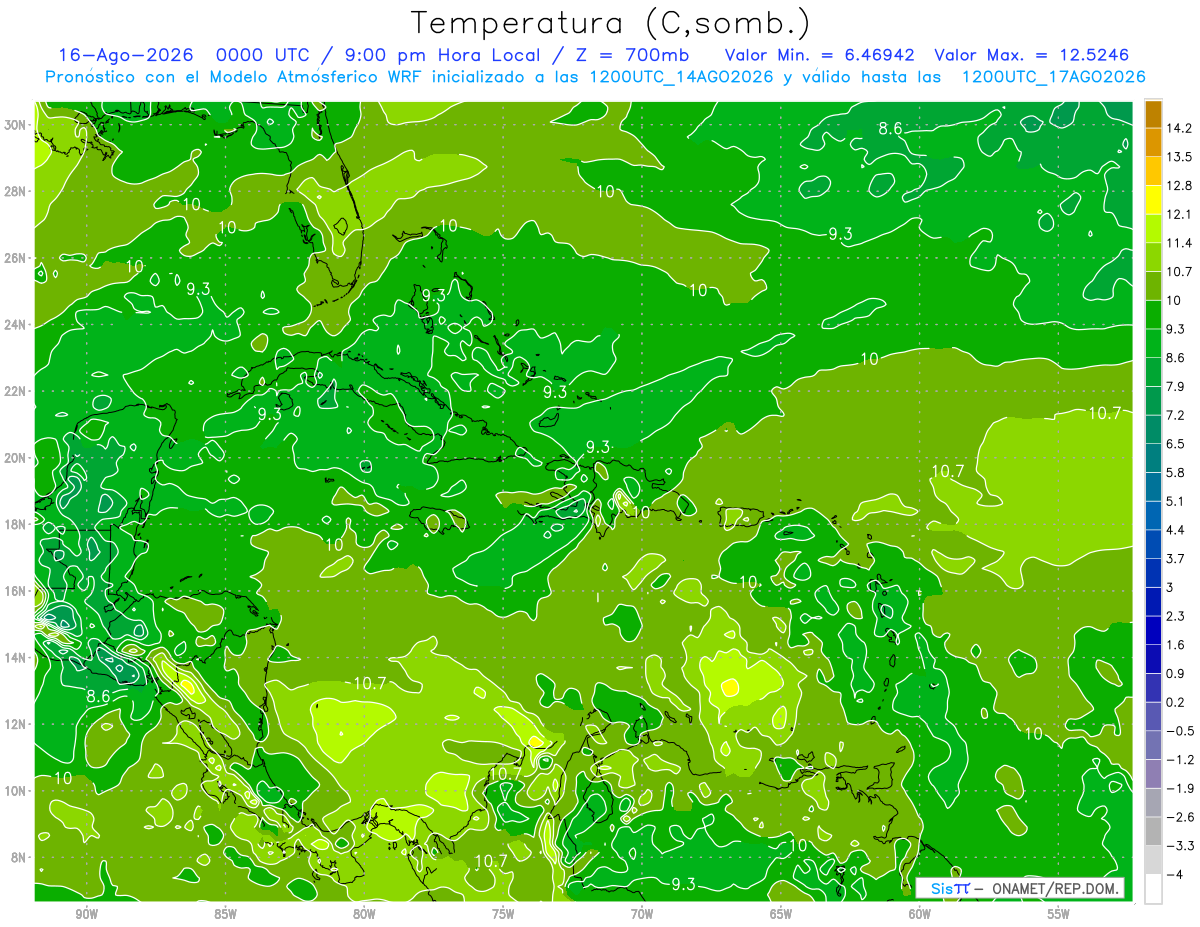The width and height of the screenshot is (1200, 927).
Task: Click "9:00 pm Hora Local" text
Action: [441, 55]
